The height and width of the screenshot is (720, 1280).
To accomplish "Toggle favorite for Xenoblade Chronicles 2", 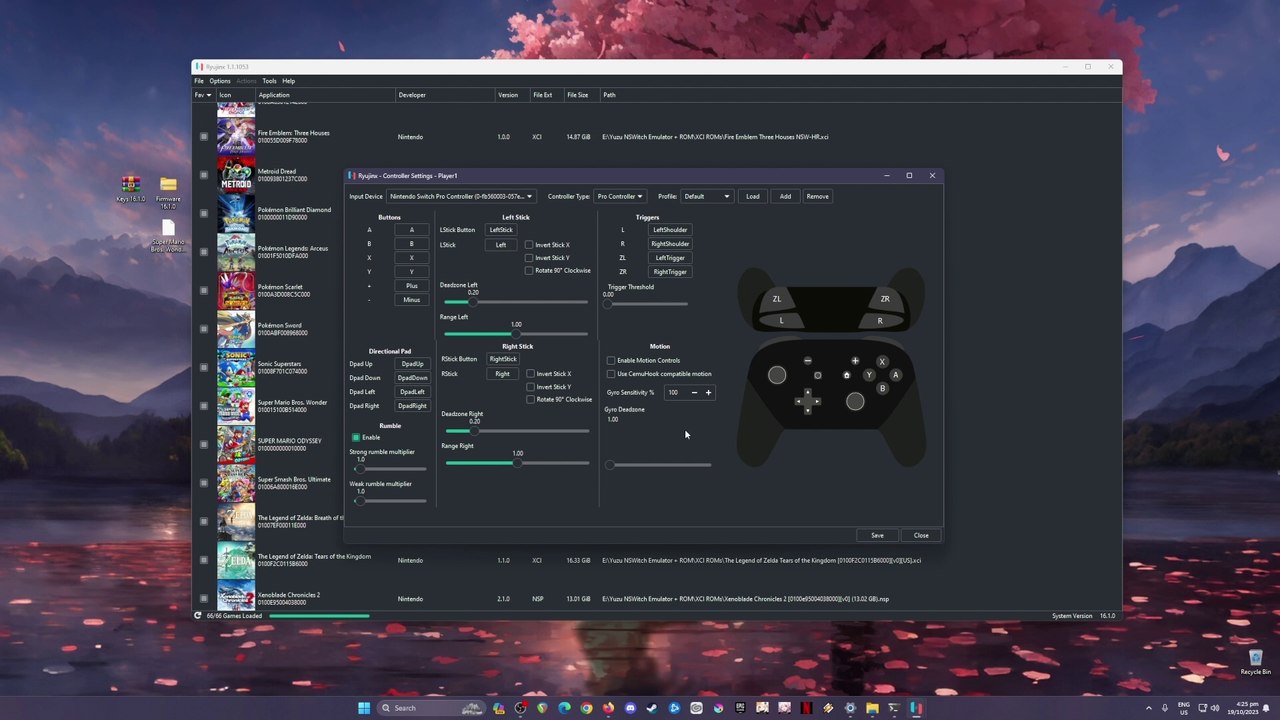I will tap(204, 599).
